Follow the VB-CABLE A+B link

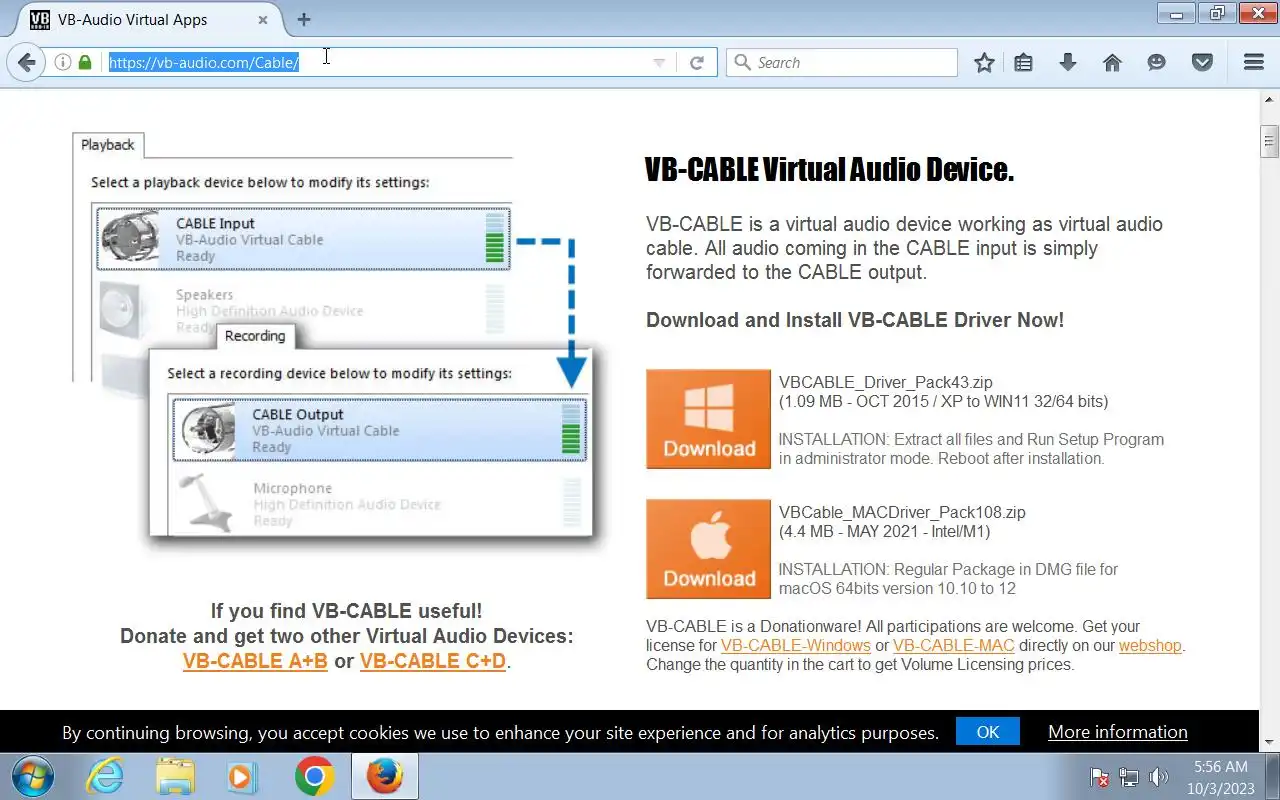255,661
